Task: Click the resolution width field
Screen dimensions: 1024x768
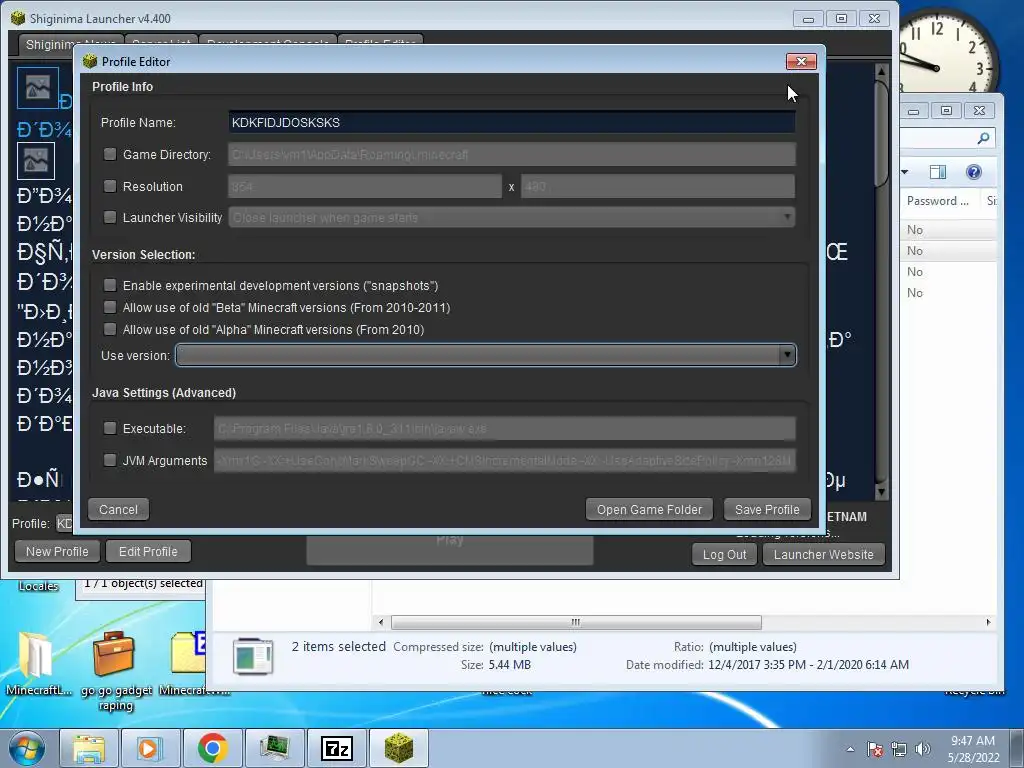Action: tap(365, 186)
